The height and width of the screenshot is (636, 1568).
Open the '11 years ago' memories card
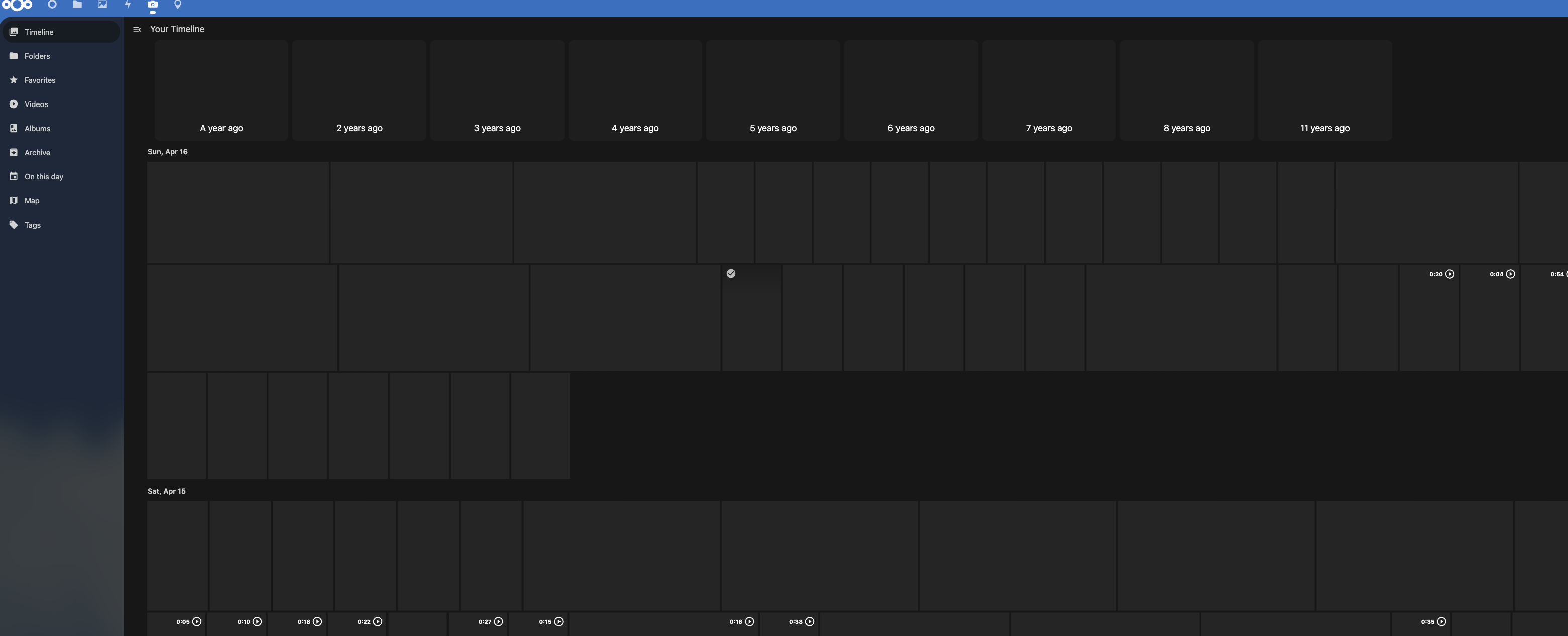pos(1324,90)
